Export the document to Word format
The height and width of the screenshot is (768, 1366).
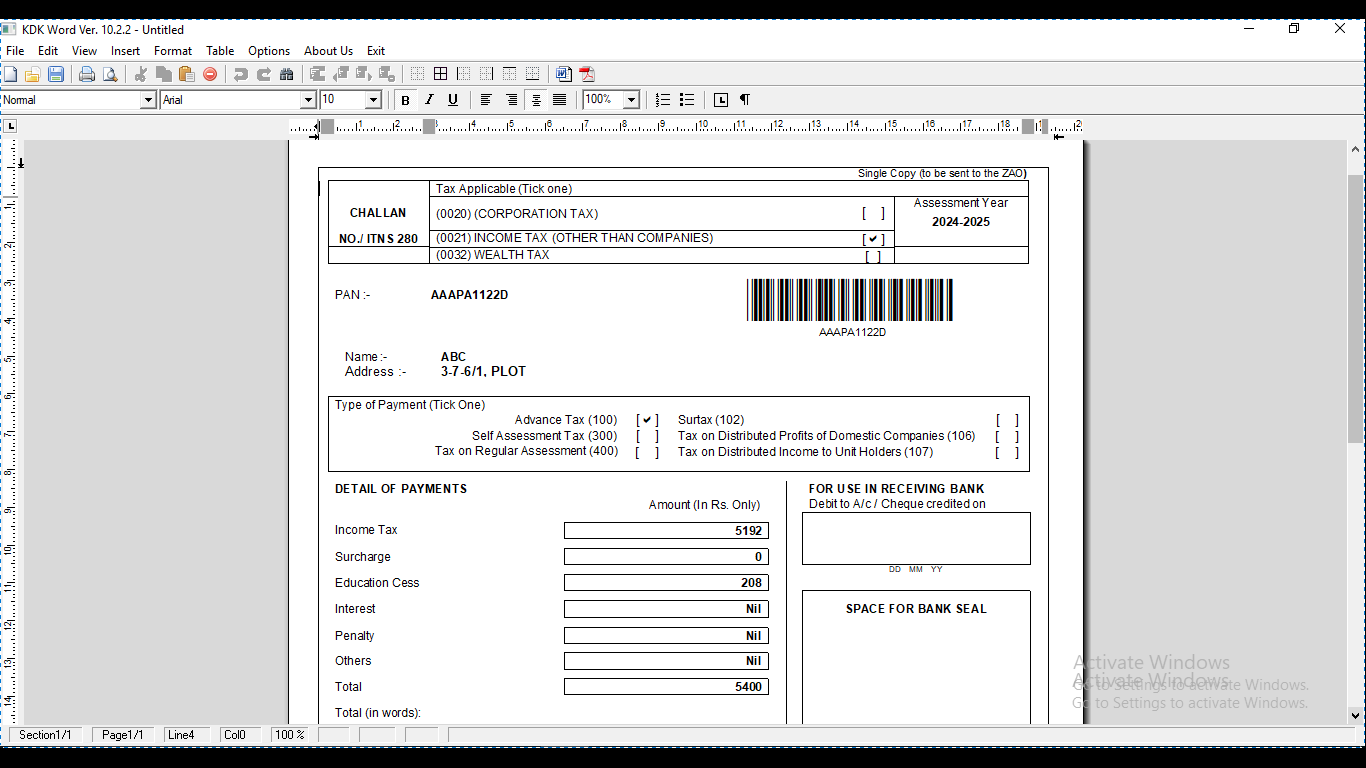564,74
